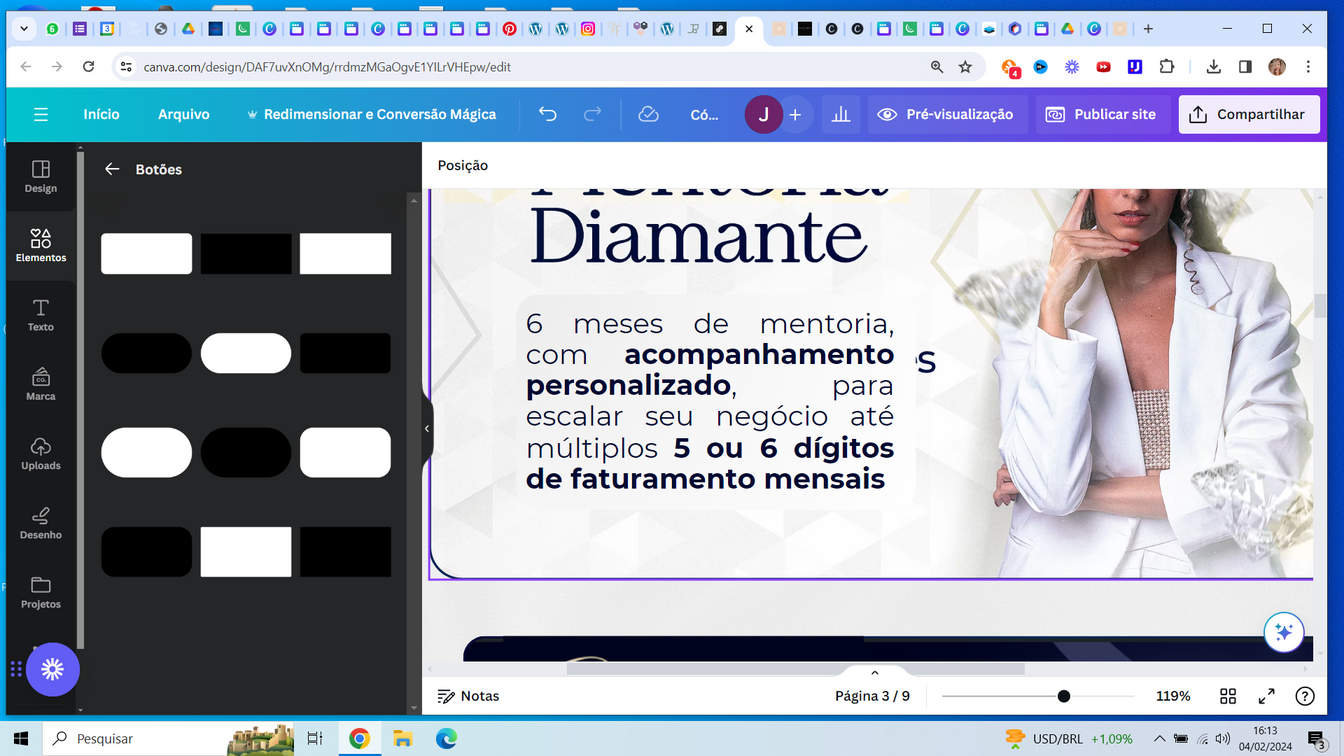The height and width of the screenshot is (756, 1344).
Task: Click the Publicar site button
Action: (1101, 114)
